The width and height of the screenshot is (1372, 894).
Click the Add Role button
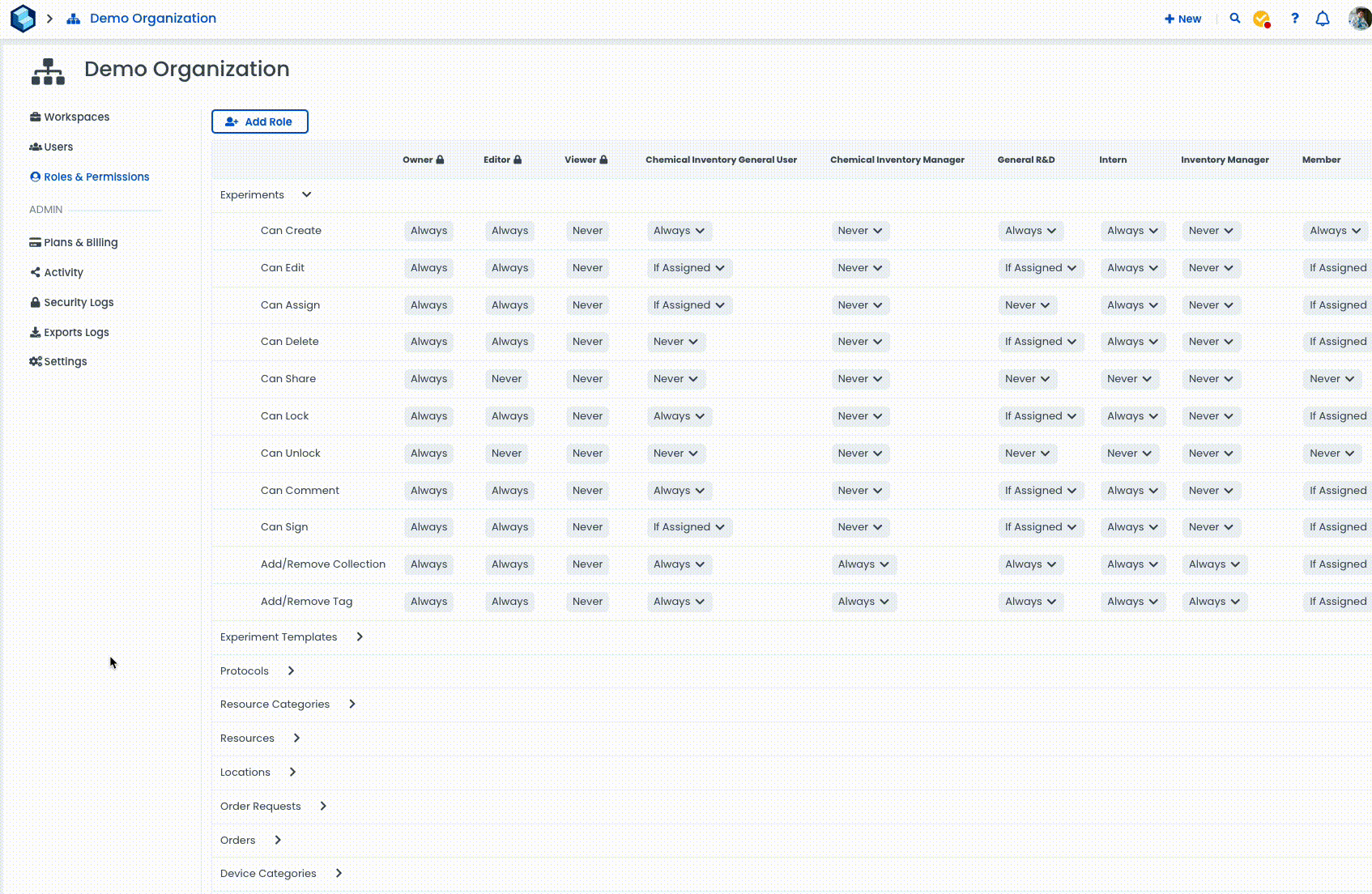click(260, 121)
